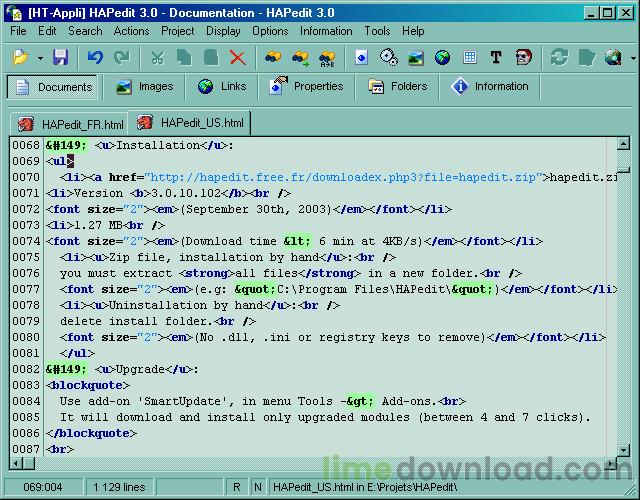
Task: Click the refresh arrows toolbar icon
Action: (x=559, y=57)
